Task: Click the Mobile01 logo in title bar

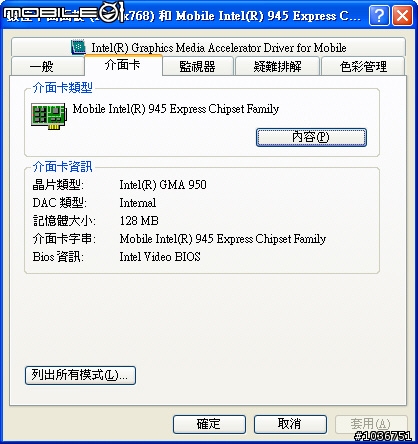Action: (64, 13)
